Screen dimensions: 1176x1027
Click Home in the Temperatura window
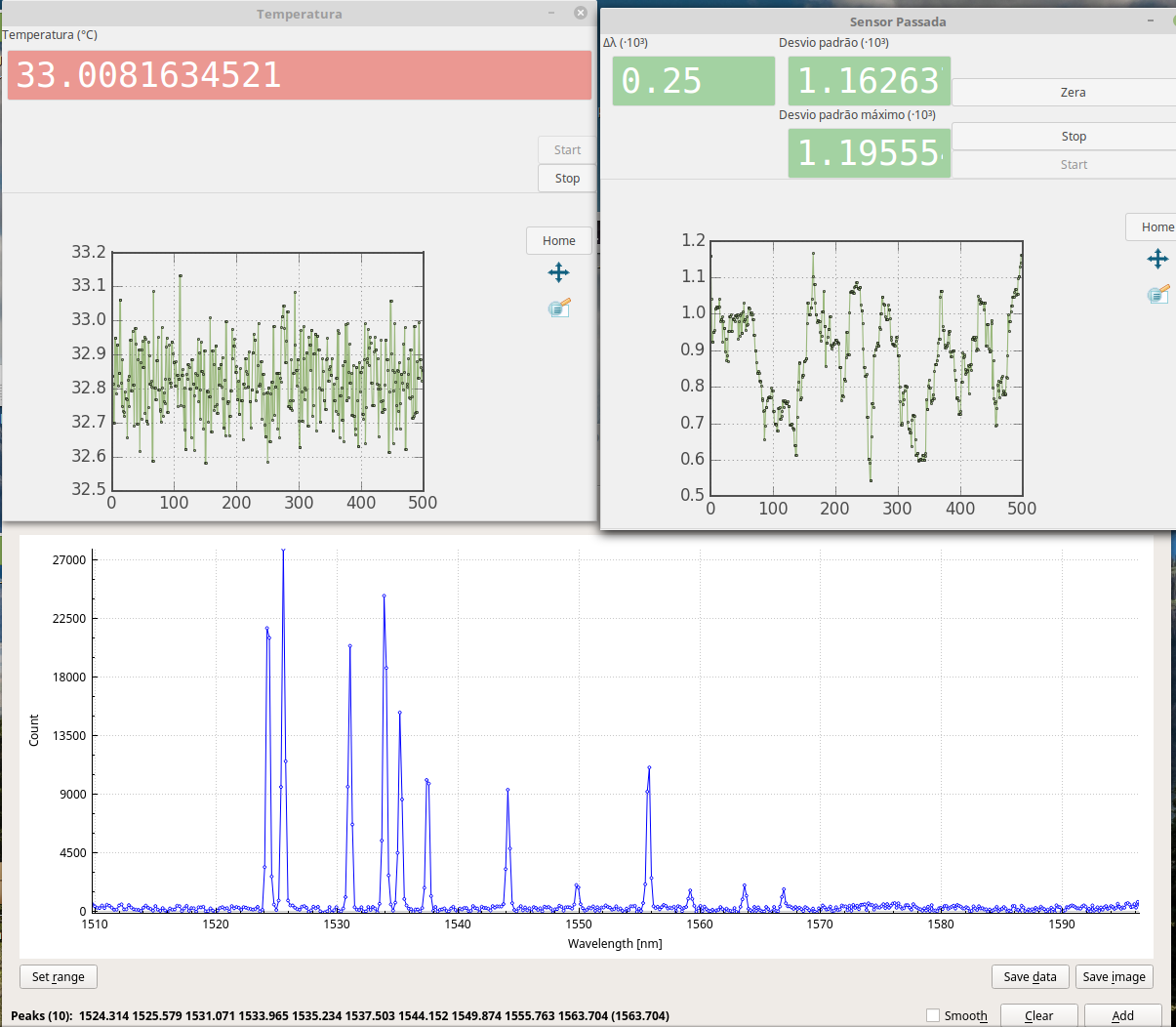tap(559, 241)
